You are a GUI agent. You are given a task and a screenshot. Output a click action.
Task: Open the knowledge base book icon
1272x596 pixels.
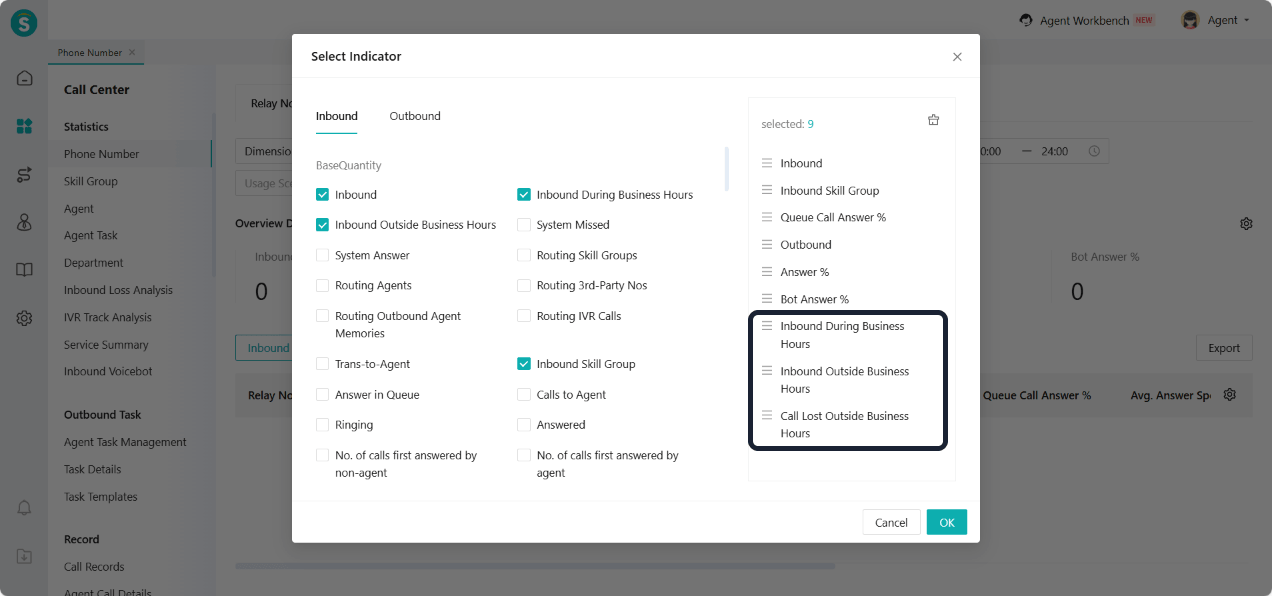click(x=25, y=270)
